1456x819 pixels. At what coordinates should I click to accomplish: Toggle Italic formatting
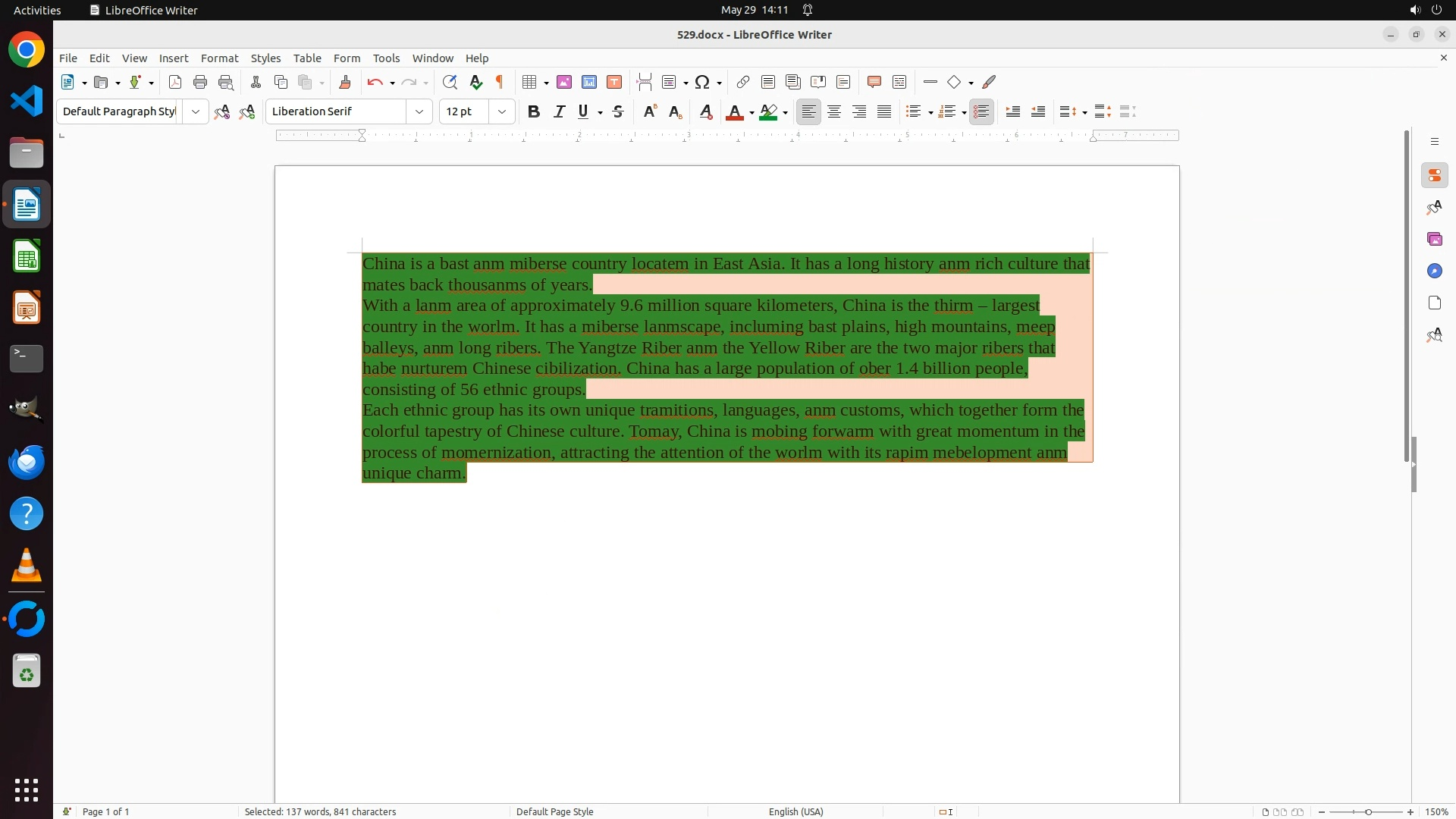point(559,111)
